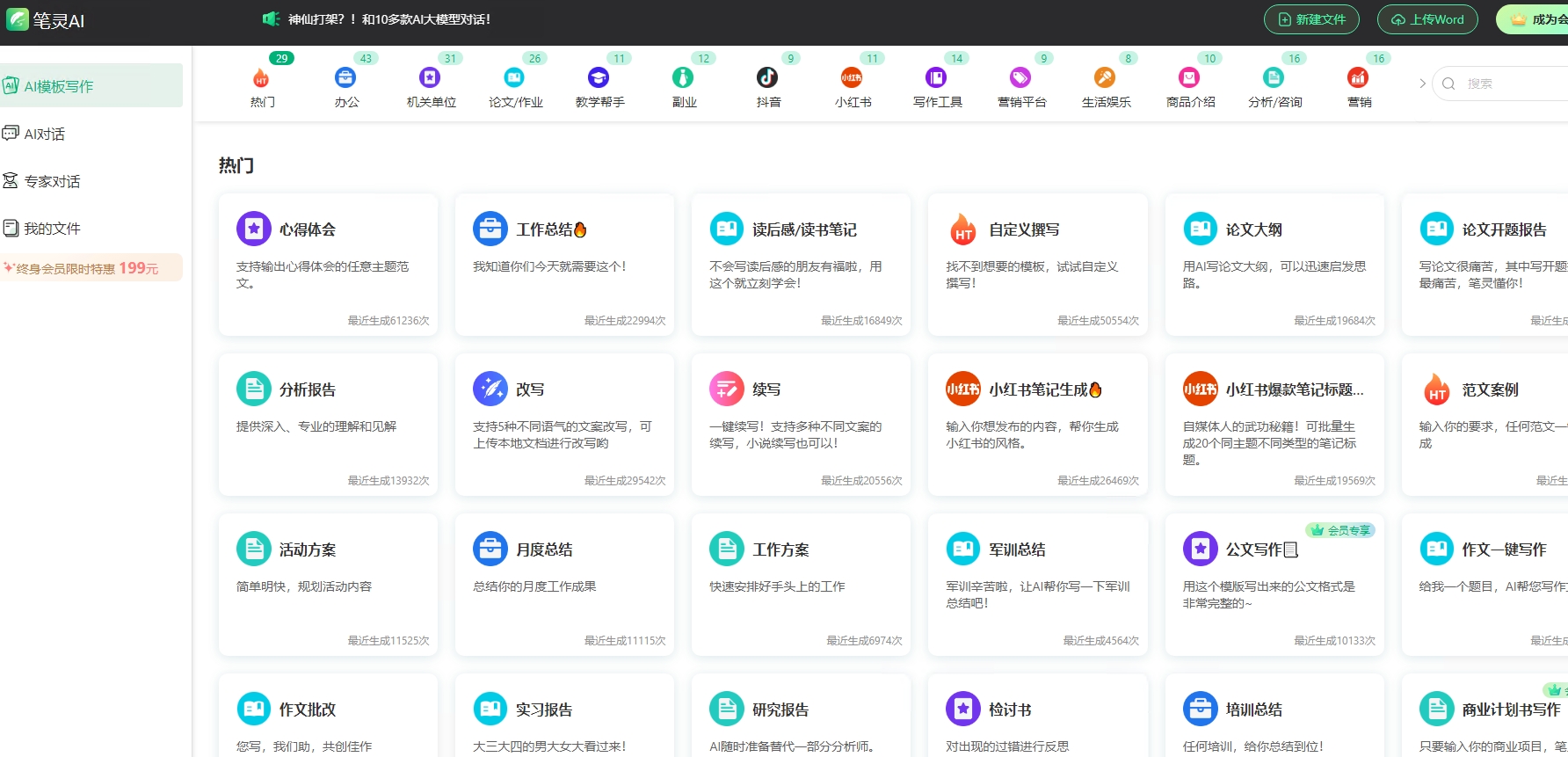Open the 生活娱乐 category icon

(1105, 78)
